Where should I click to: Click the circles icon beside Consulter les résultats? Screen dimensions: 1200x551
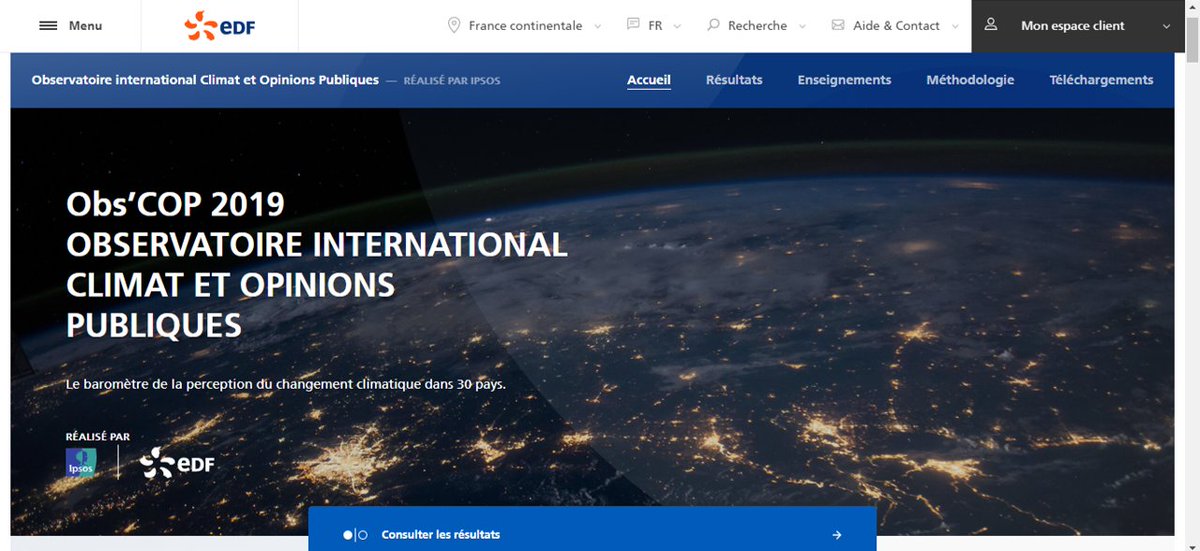coord(355,535)
